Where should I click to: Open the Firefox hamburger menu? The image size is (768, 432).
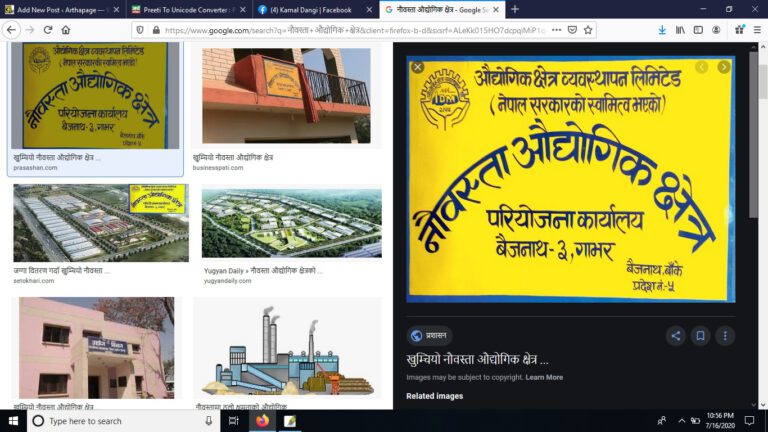(757, 30)
